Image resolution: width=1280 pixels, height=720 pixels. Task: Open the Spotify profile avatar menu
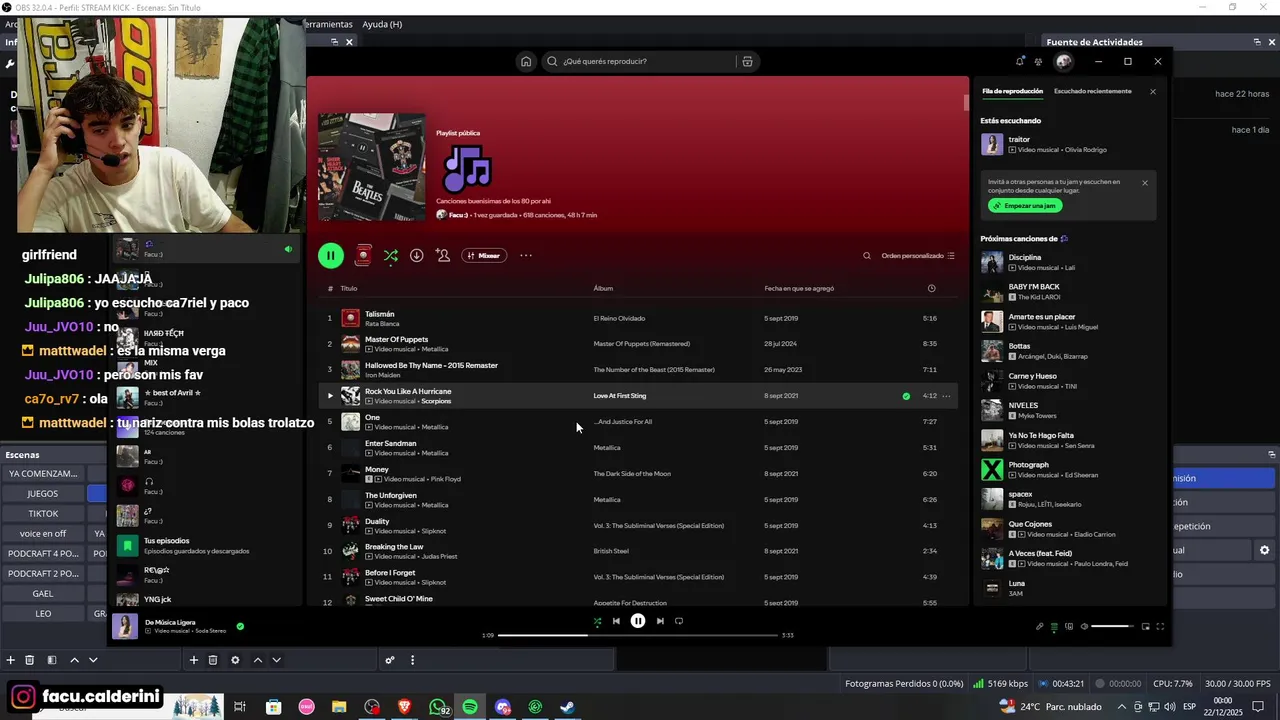tap(1063, 61)
